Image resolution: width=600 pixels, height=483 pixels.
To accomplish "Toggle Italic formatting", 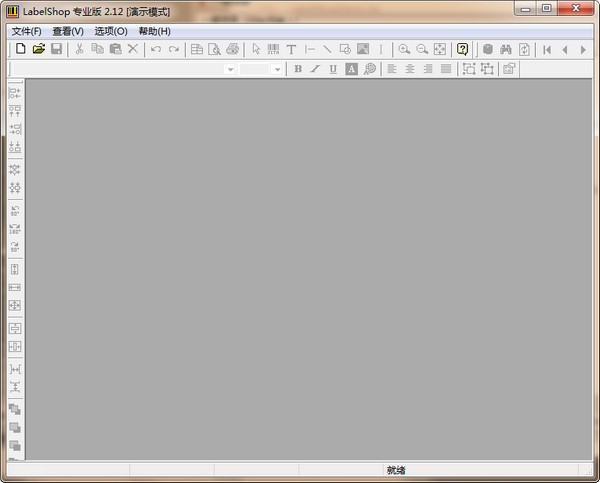I will (x=315, y=69).
